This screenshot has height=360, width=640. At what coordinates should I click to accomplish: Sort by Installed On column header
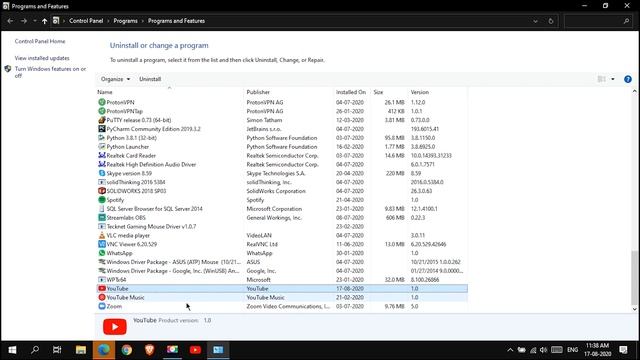click(351, 92)
